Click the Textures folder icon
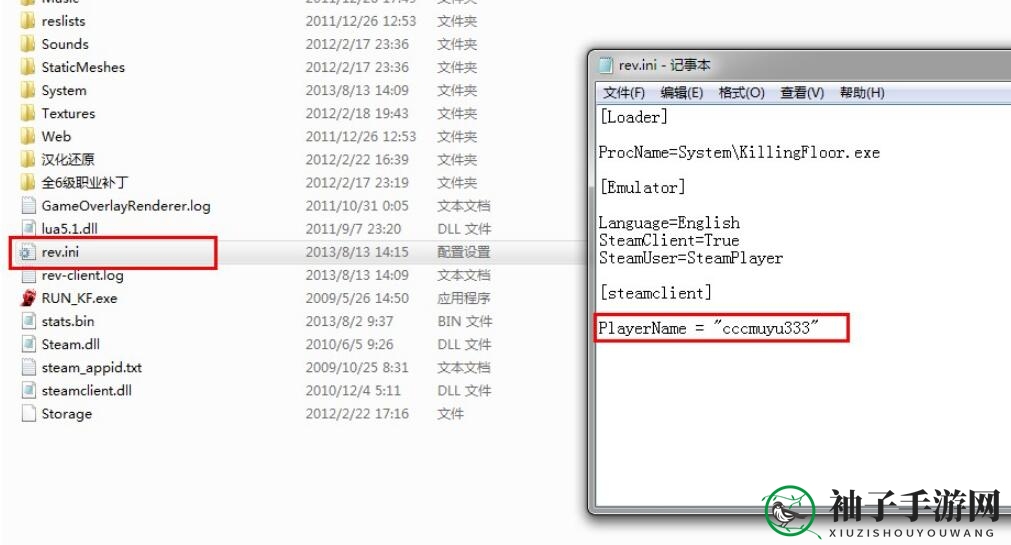This screenshot has height=545, width=1011. coord(28,114)
